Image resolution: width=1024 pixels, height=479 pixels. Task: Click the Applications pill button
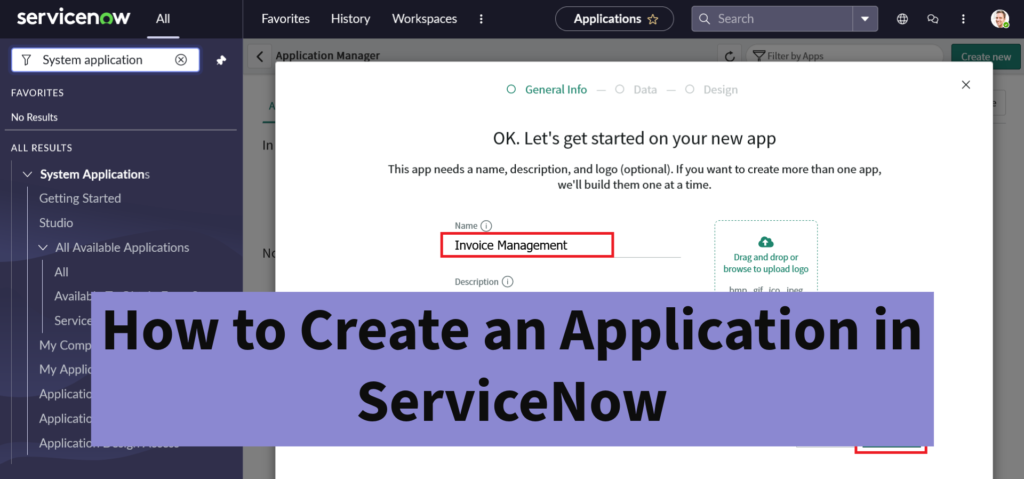tap(614, 19)
